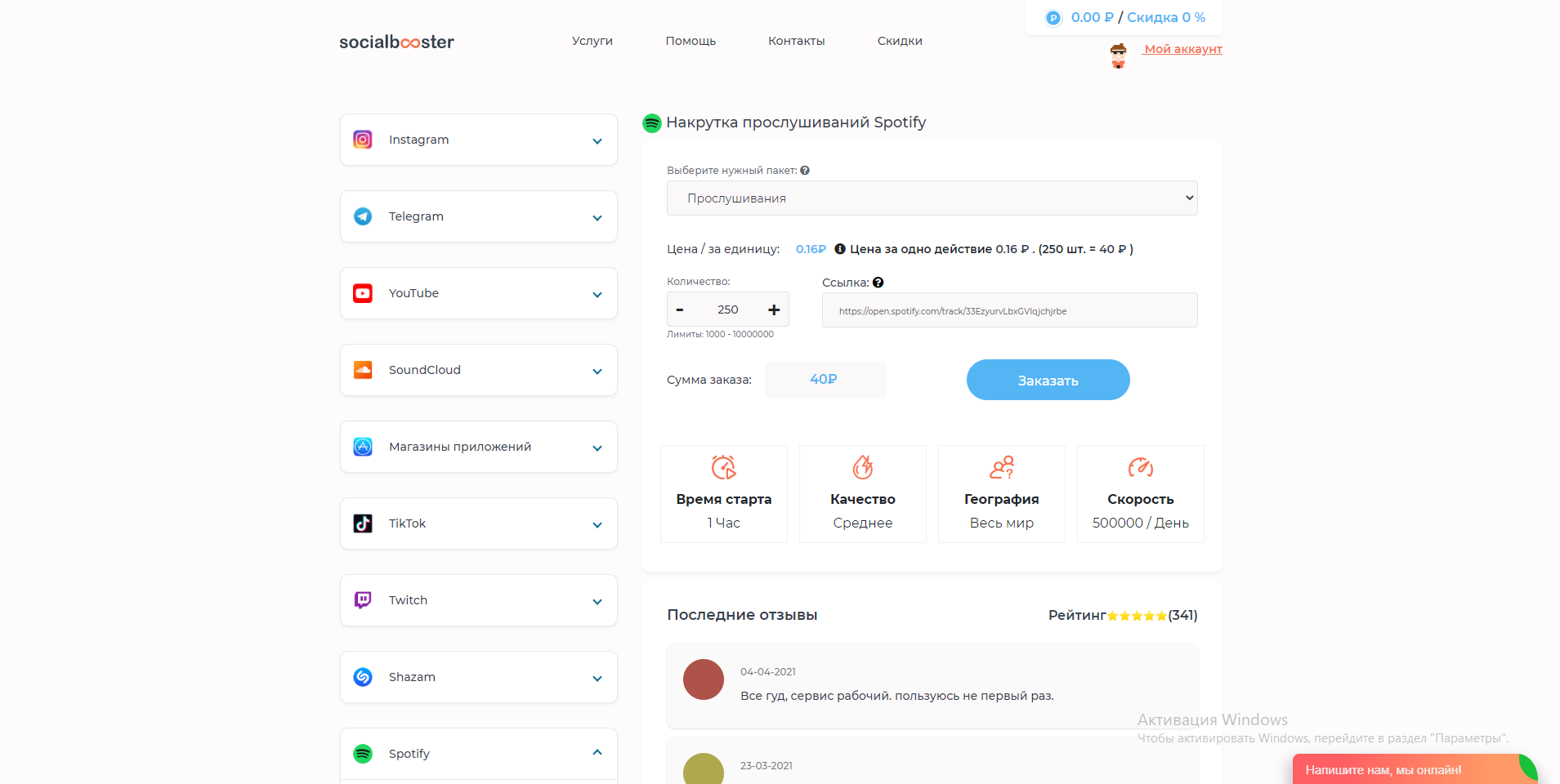Click the question mark icon next to Ссылка
This screenshot has height=784, width=1560.
[x=878, y=283]
